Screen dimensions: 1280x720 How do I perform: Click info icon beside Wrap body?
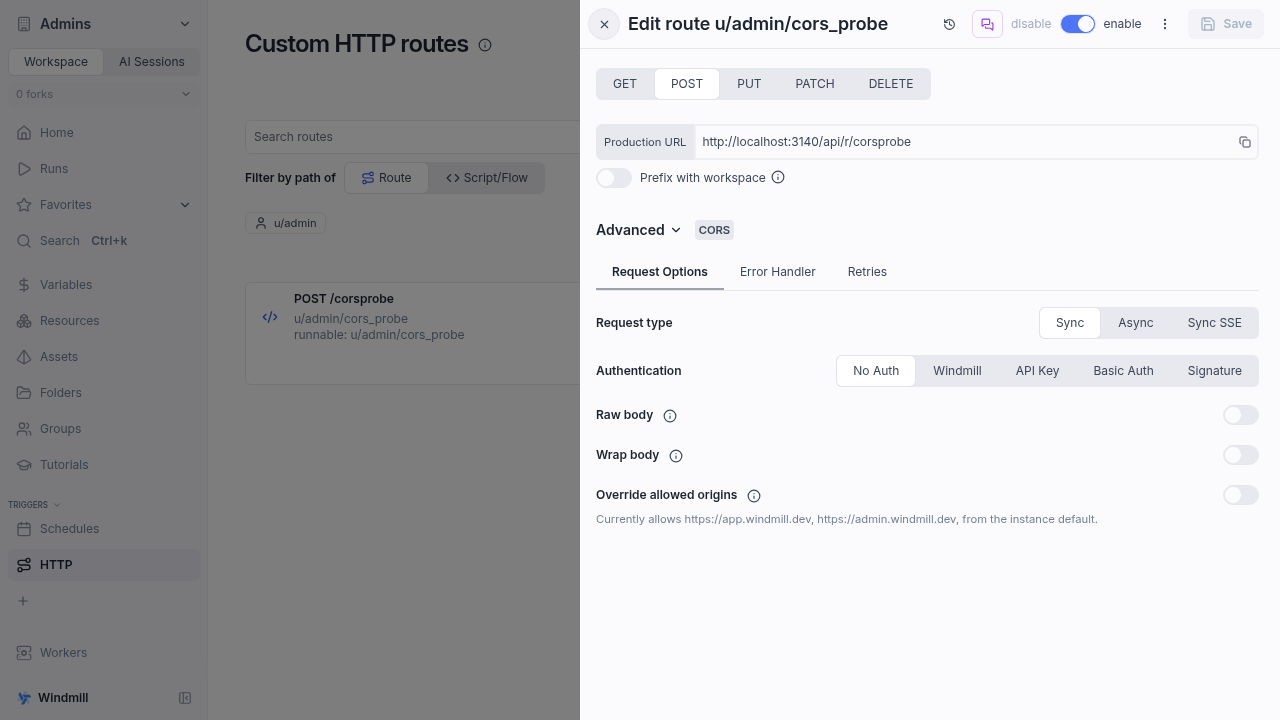pyautogui.click(x=676, y=456)
